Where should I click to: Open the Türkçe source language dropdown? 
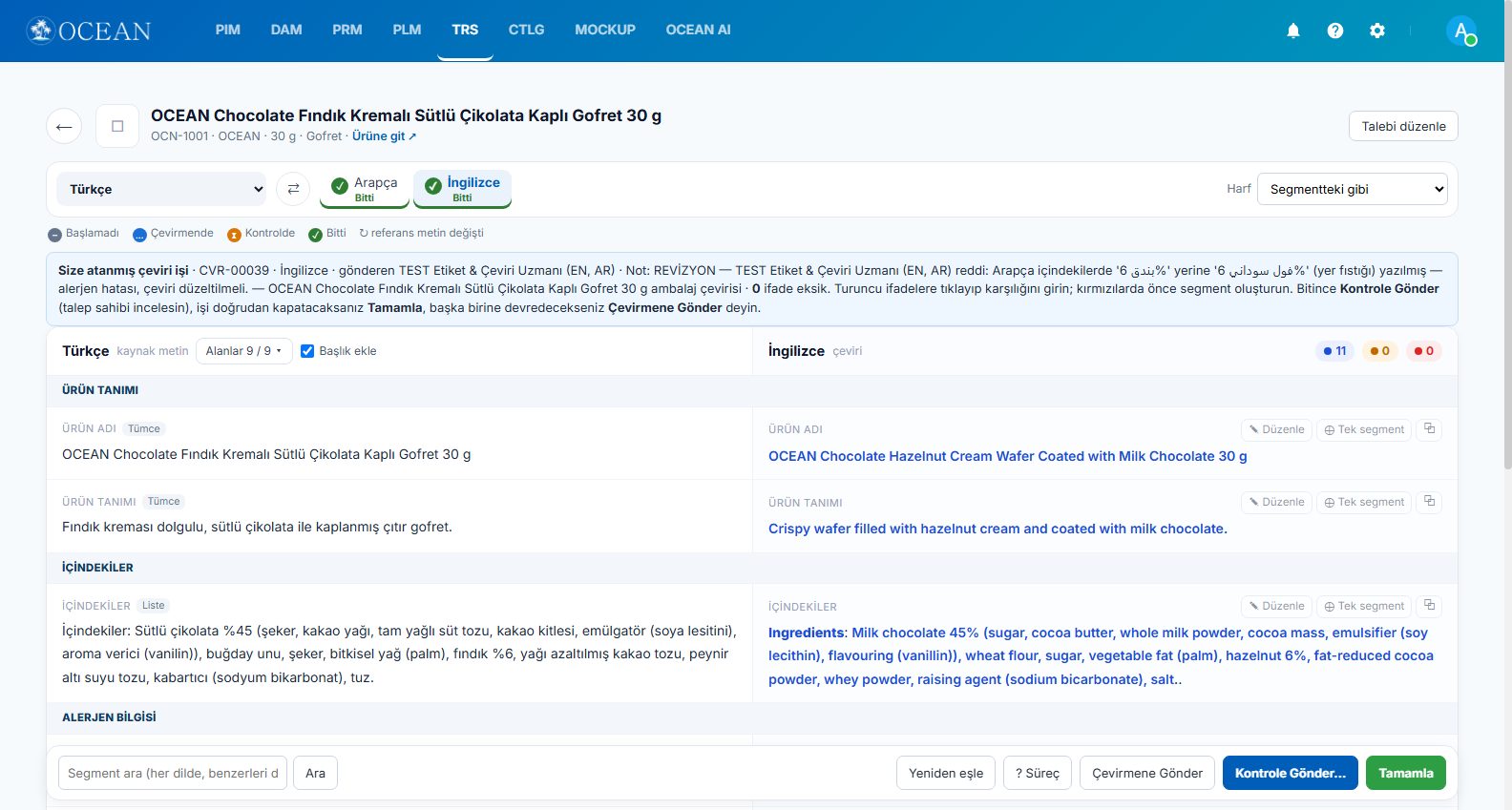pyautogui.click(x=161, y=189)
